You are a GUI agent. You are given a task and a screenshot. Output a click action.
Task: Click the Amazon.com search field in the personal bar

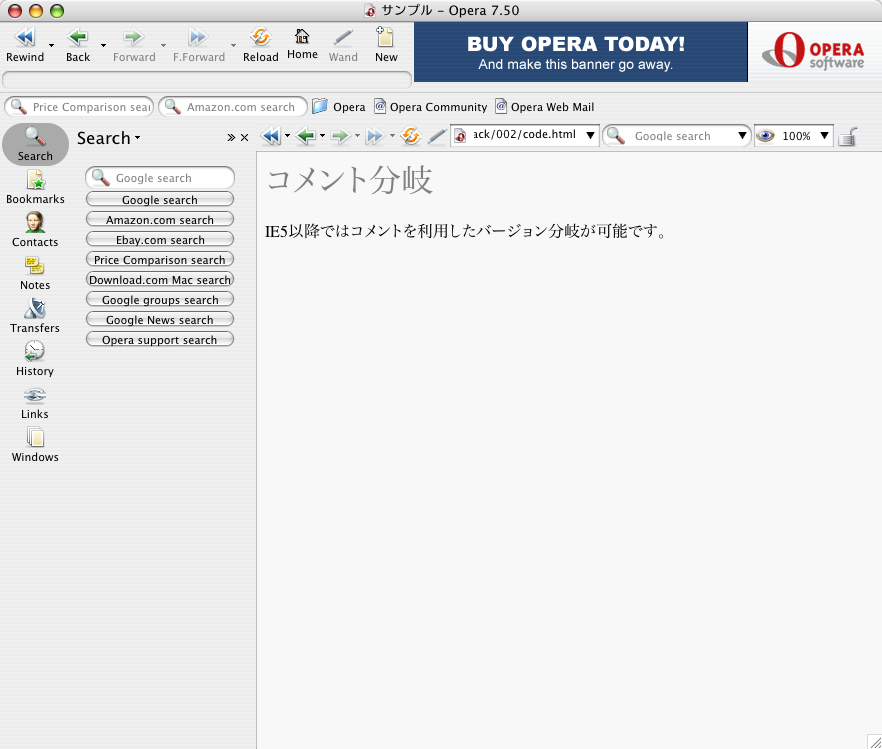tap(240, 107)
